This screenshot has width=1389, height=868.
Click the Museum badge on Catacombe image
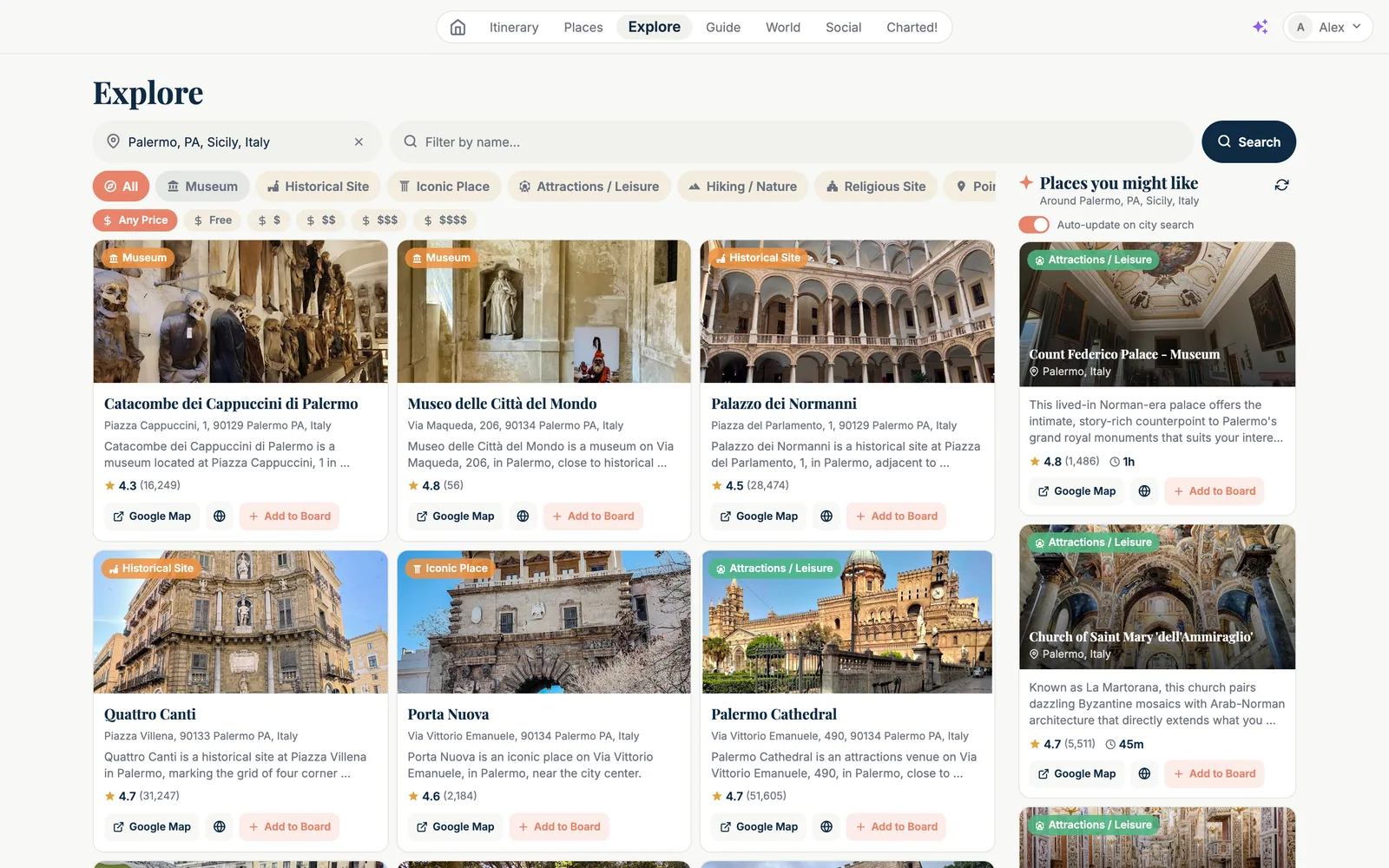[x=138, y=258]
